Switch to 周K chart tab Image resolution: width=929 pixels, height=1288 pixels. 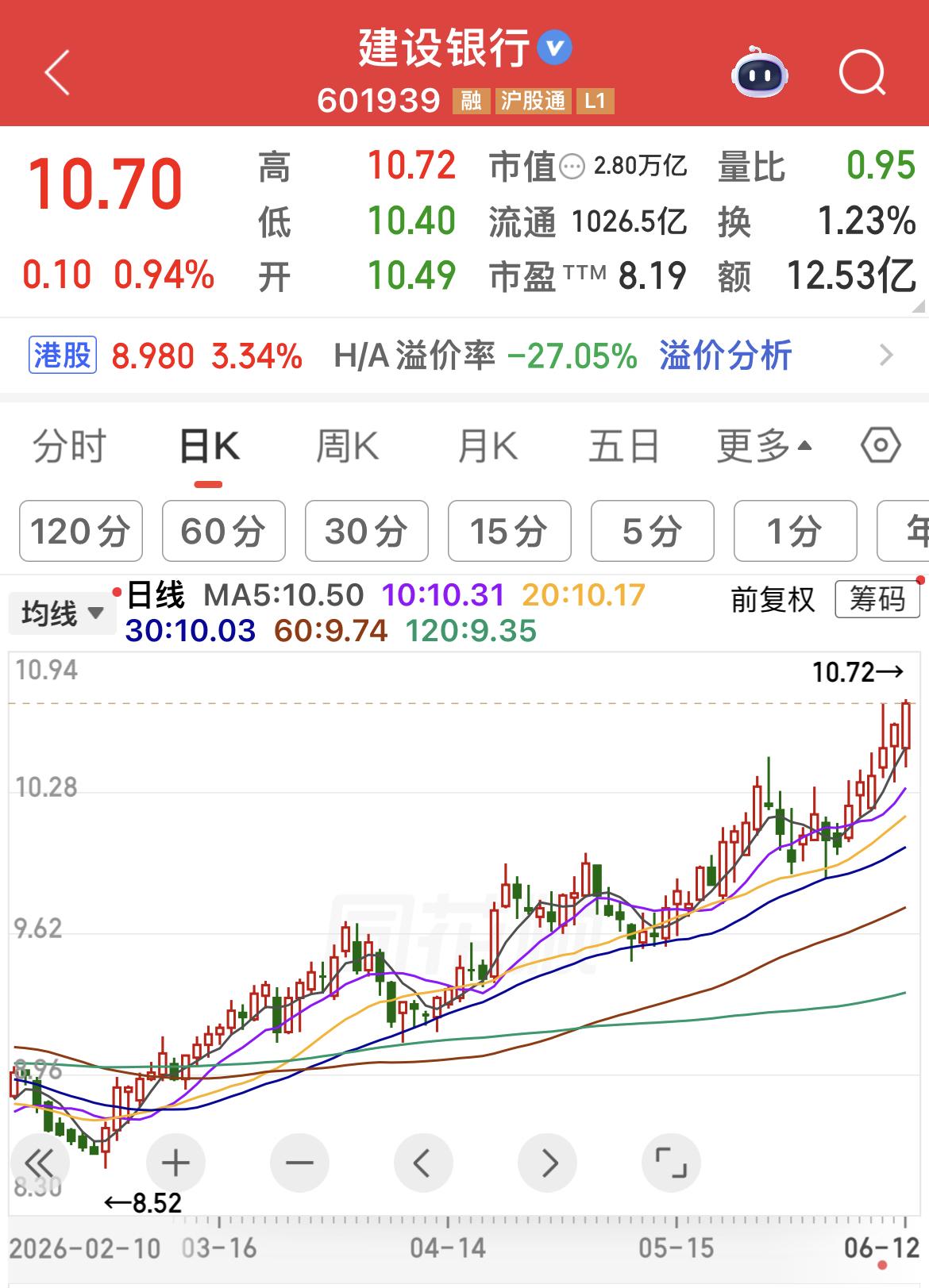click(347, 446)
